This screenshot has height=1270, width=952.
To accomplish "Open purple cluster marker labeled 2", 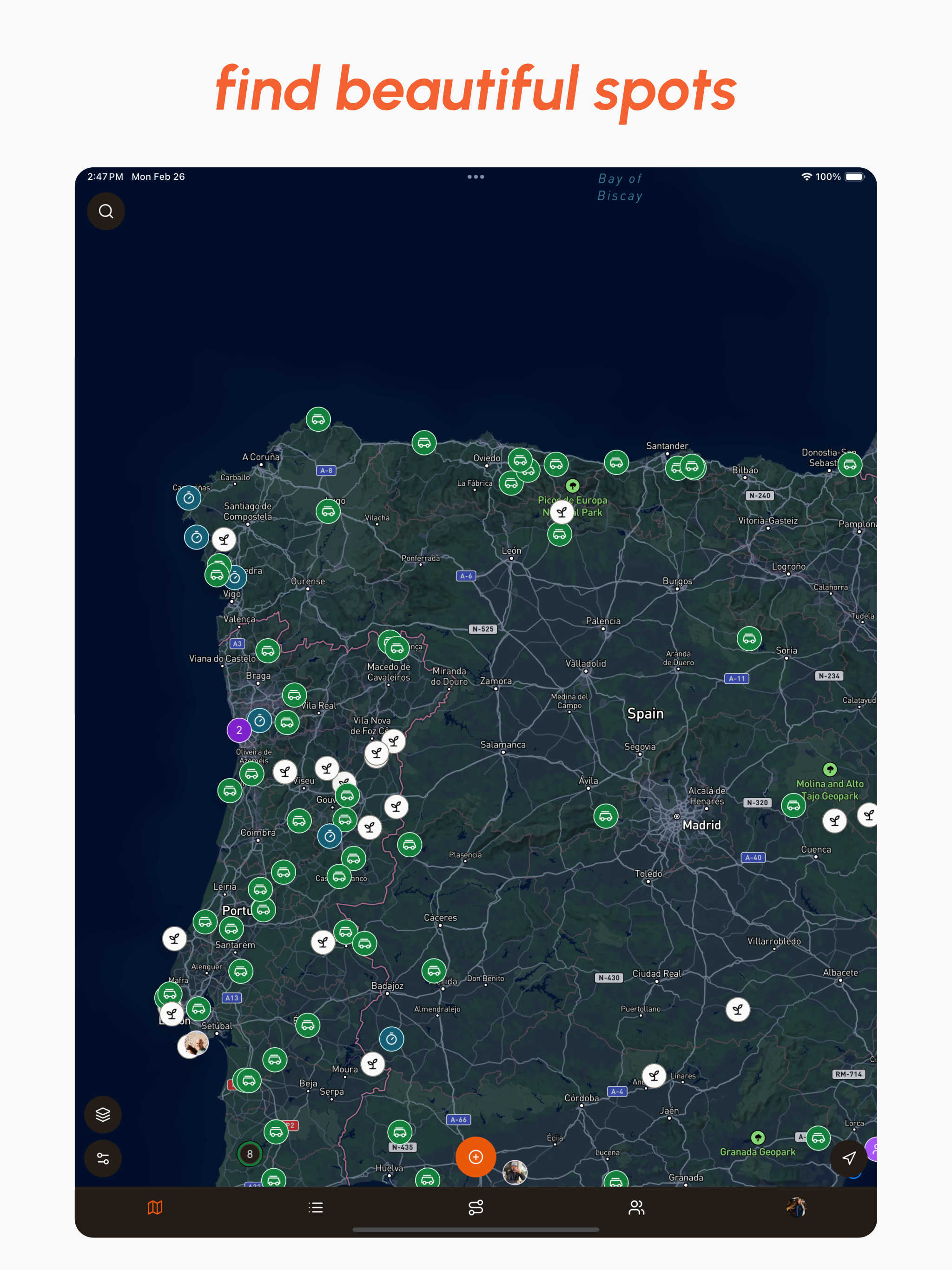I will click(x=239, y=730).
